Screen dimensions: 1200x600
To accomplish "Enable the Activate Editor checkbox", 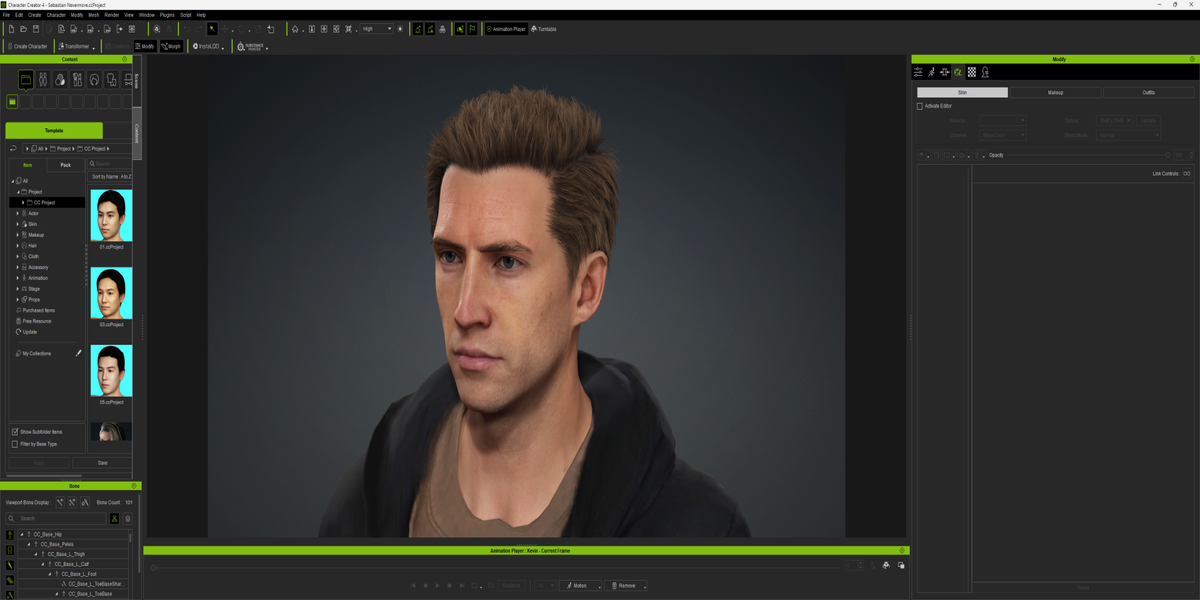I will coord(920,106).
